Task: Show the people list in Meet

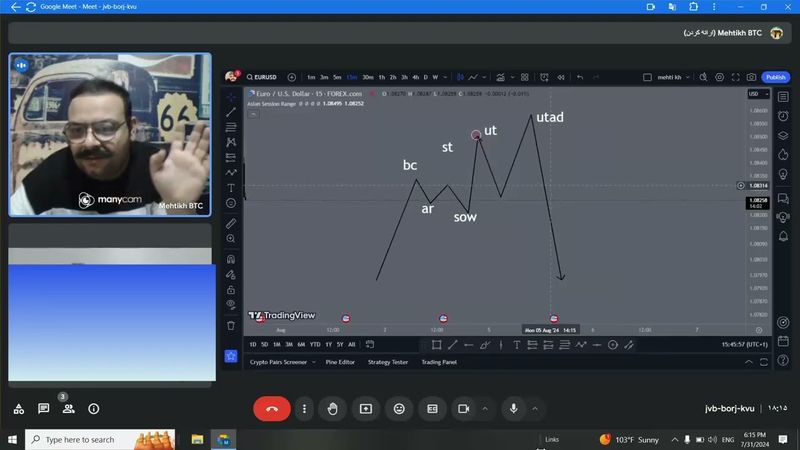Action: pyautogui.click(x=68, y=409)
